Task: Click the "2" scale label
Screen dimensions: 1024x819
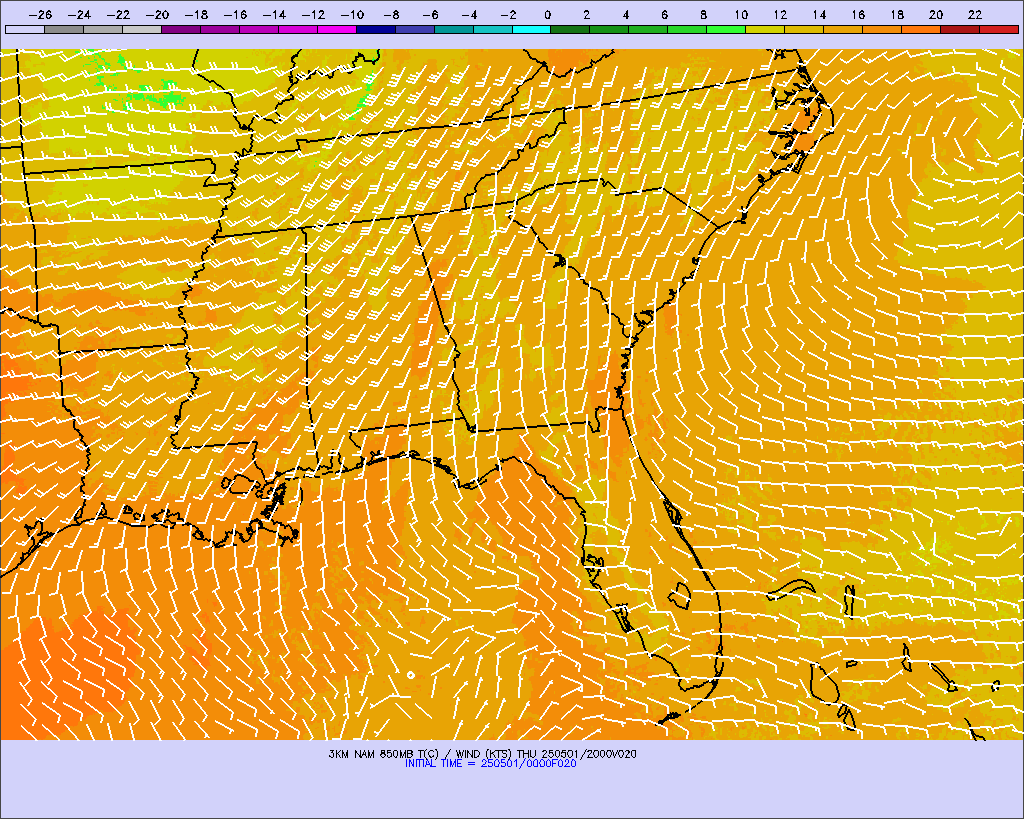Action: tap(586, 15)
